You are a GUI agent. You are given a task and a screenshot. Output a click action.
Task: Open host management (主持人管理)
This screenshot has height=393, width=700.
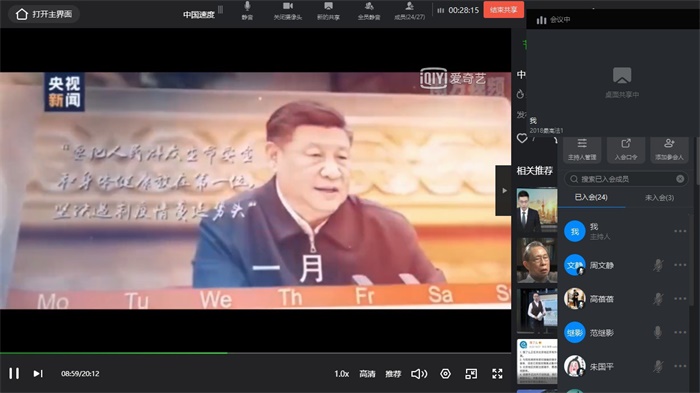[x=582, y=150]
